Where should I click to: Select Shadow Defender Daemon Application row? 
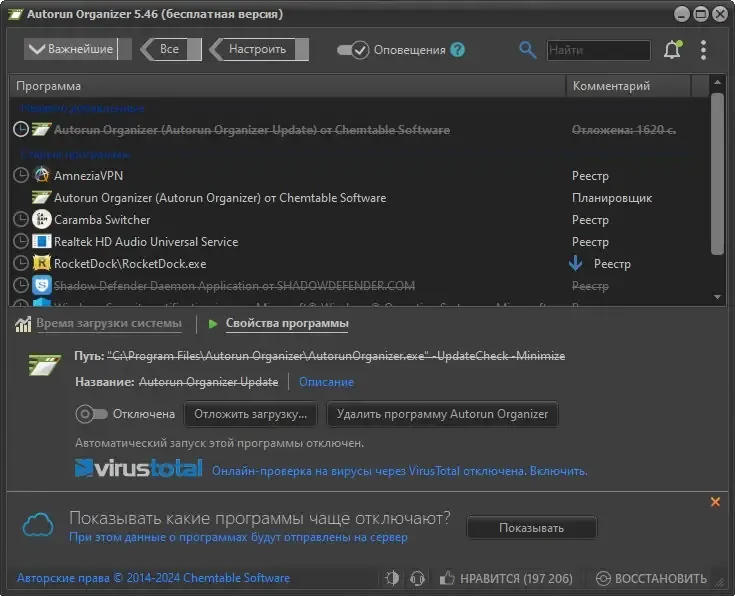point(359,285)
